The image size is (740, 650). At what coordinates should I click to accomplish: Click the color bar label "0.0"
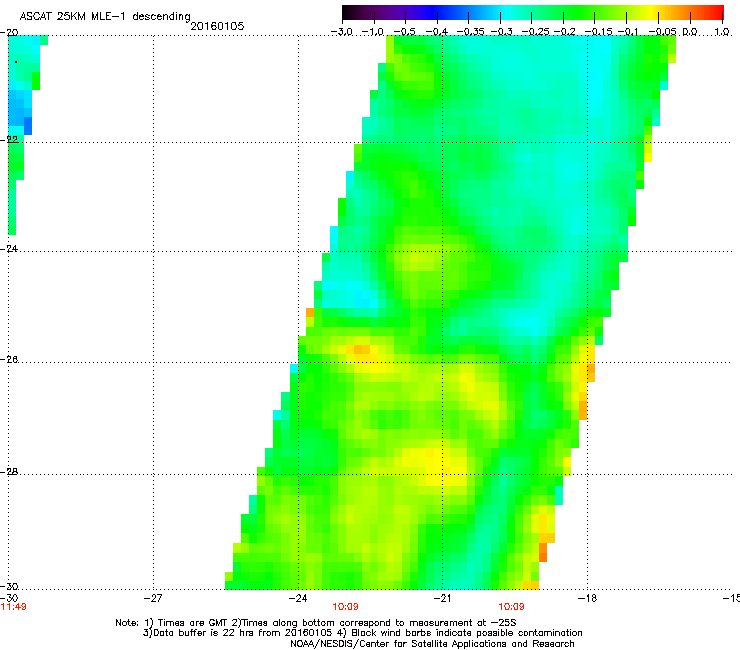(690, 32)
